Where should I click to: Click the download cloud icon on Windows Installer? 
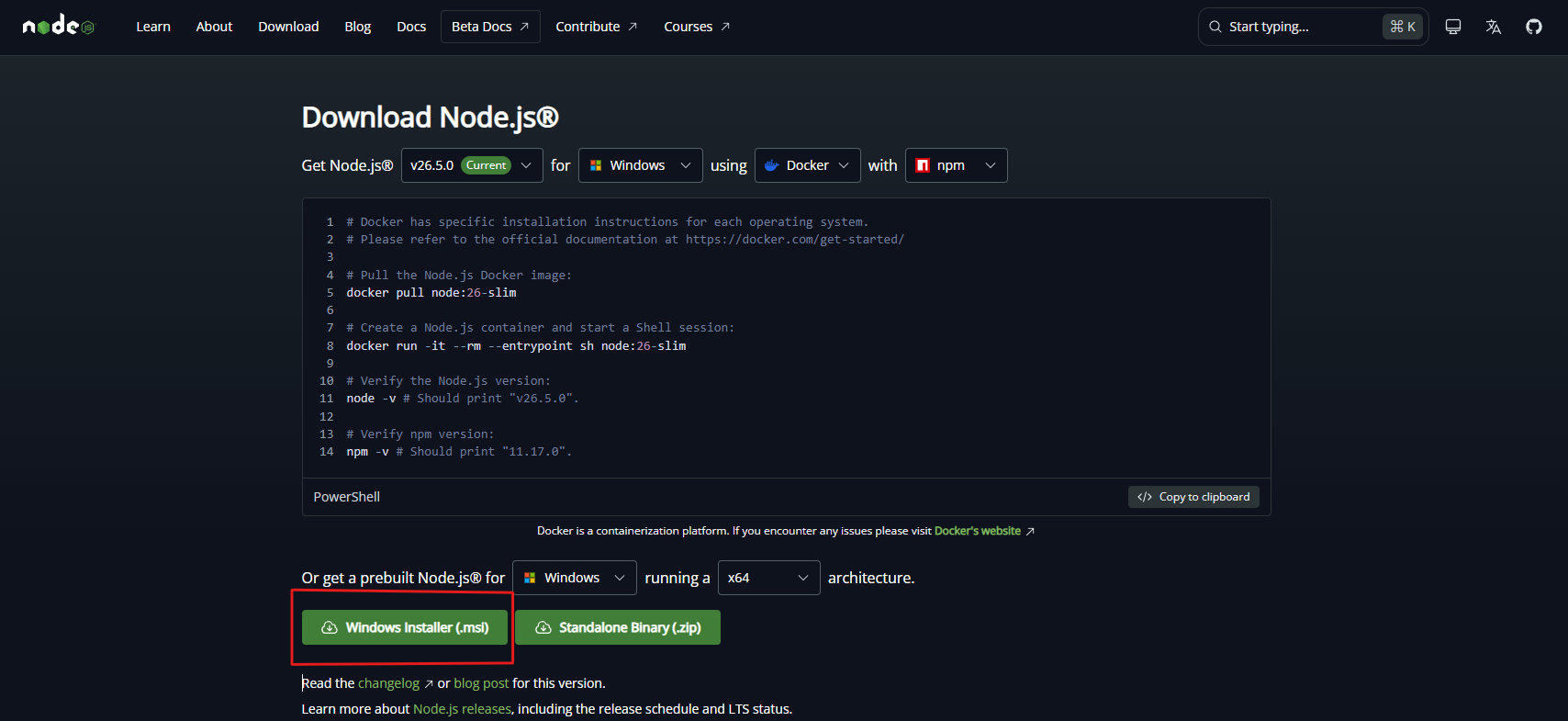click(329, 627)
